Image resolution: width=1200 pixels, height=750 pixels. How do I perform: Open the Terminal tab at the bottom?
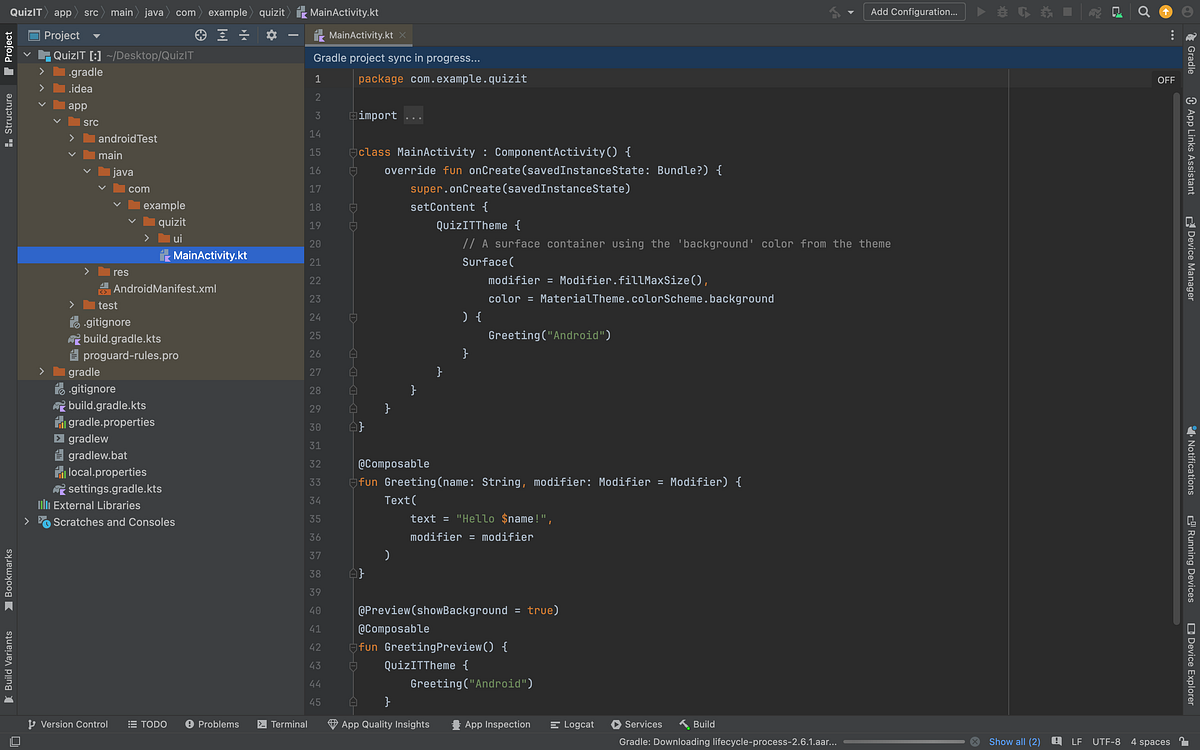(x=282, y=723)
